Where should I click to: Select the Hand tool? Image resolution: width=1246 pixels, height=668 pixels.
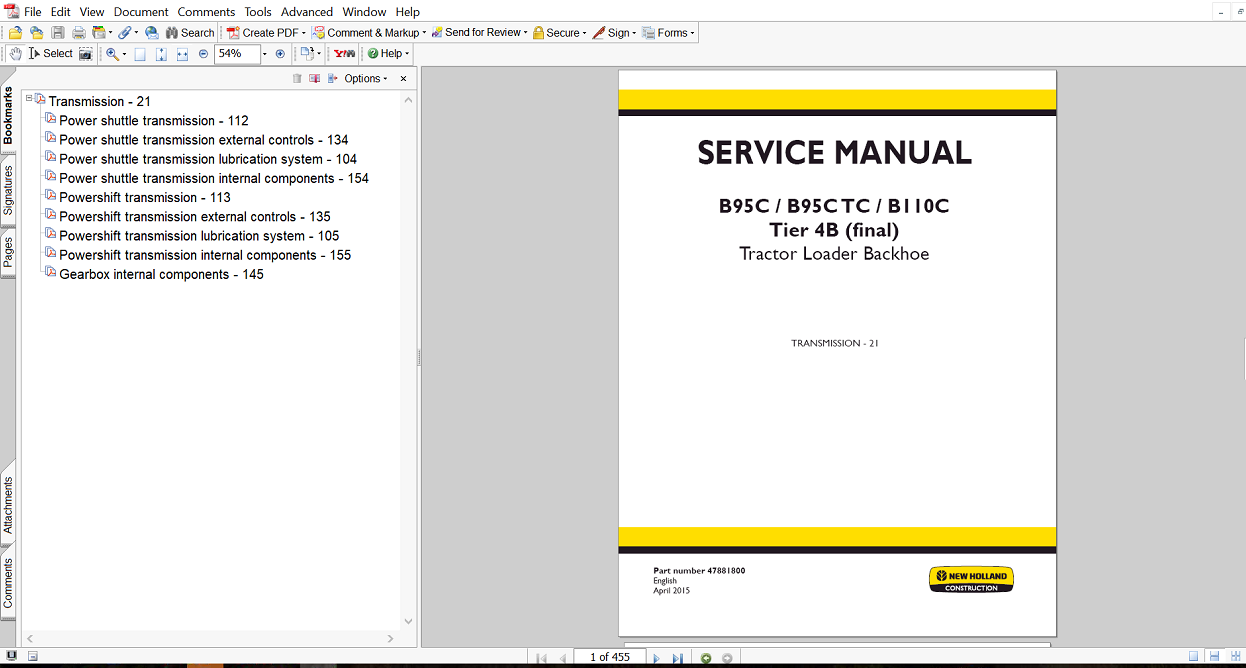click(15, 54)
